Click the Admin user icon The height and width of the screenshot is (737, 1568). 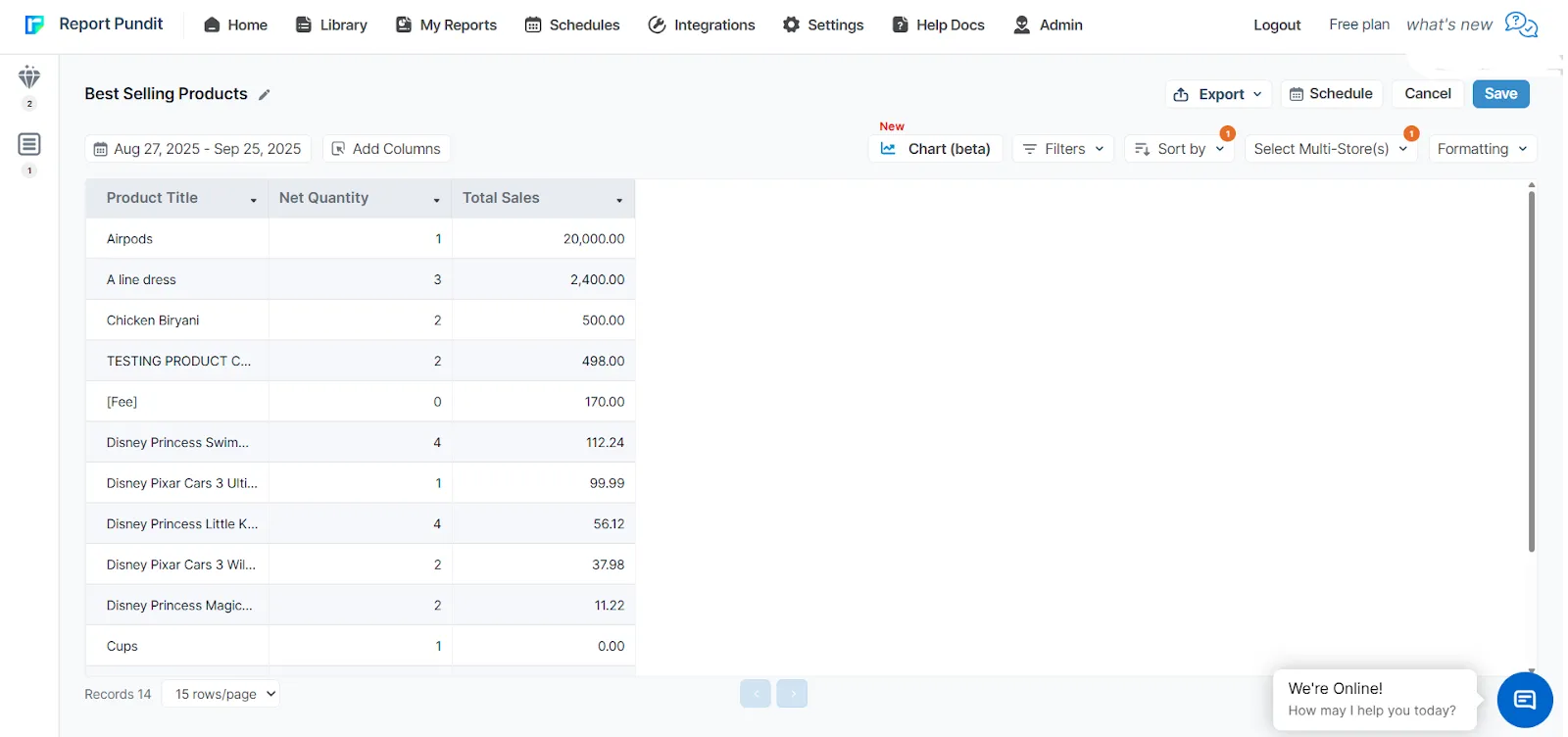[1022, 25]
